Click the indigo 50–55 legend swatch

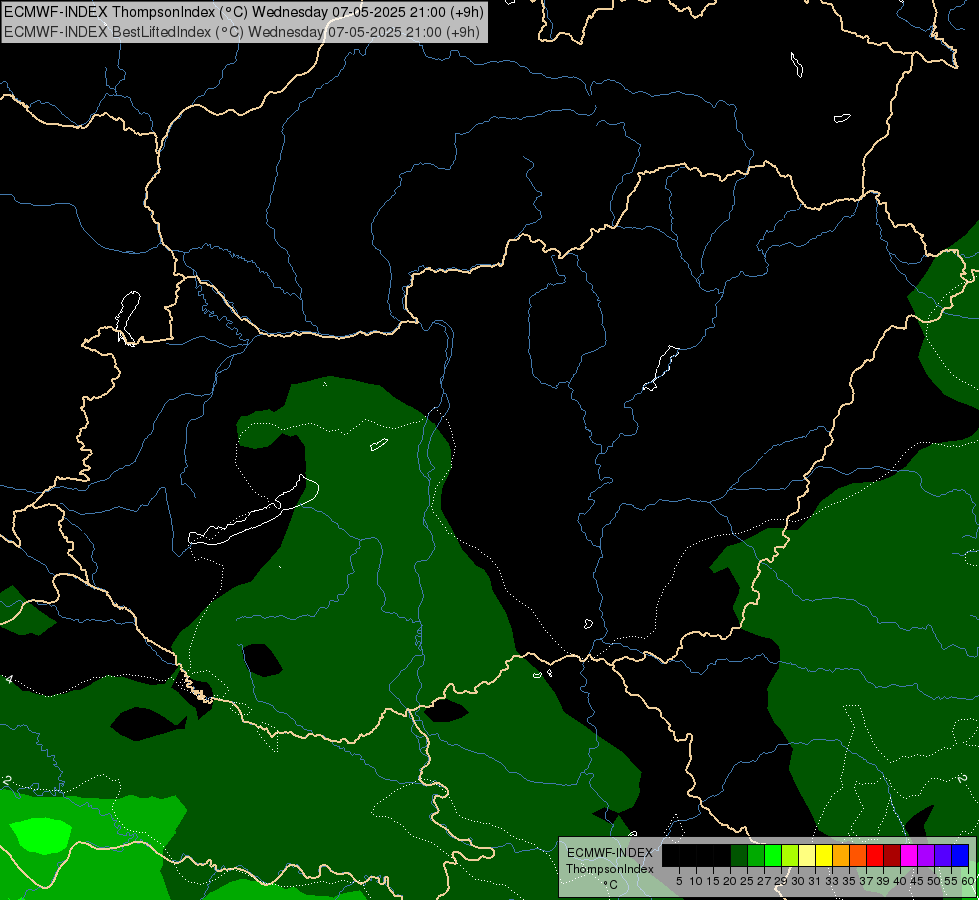click(x=943, y=855)
